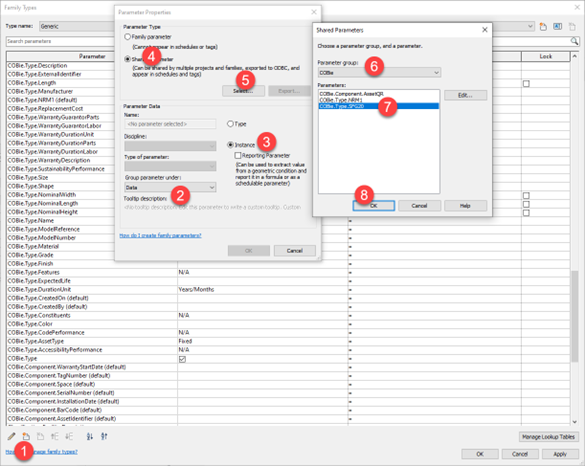The image size is (585, 466).
Task: Open 'How do I create family parameters?' link
Action: (x=160, y=235)
